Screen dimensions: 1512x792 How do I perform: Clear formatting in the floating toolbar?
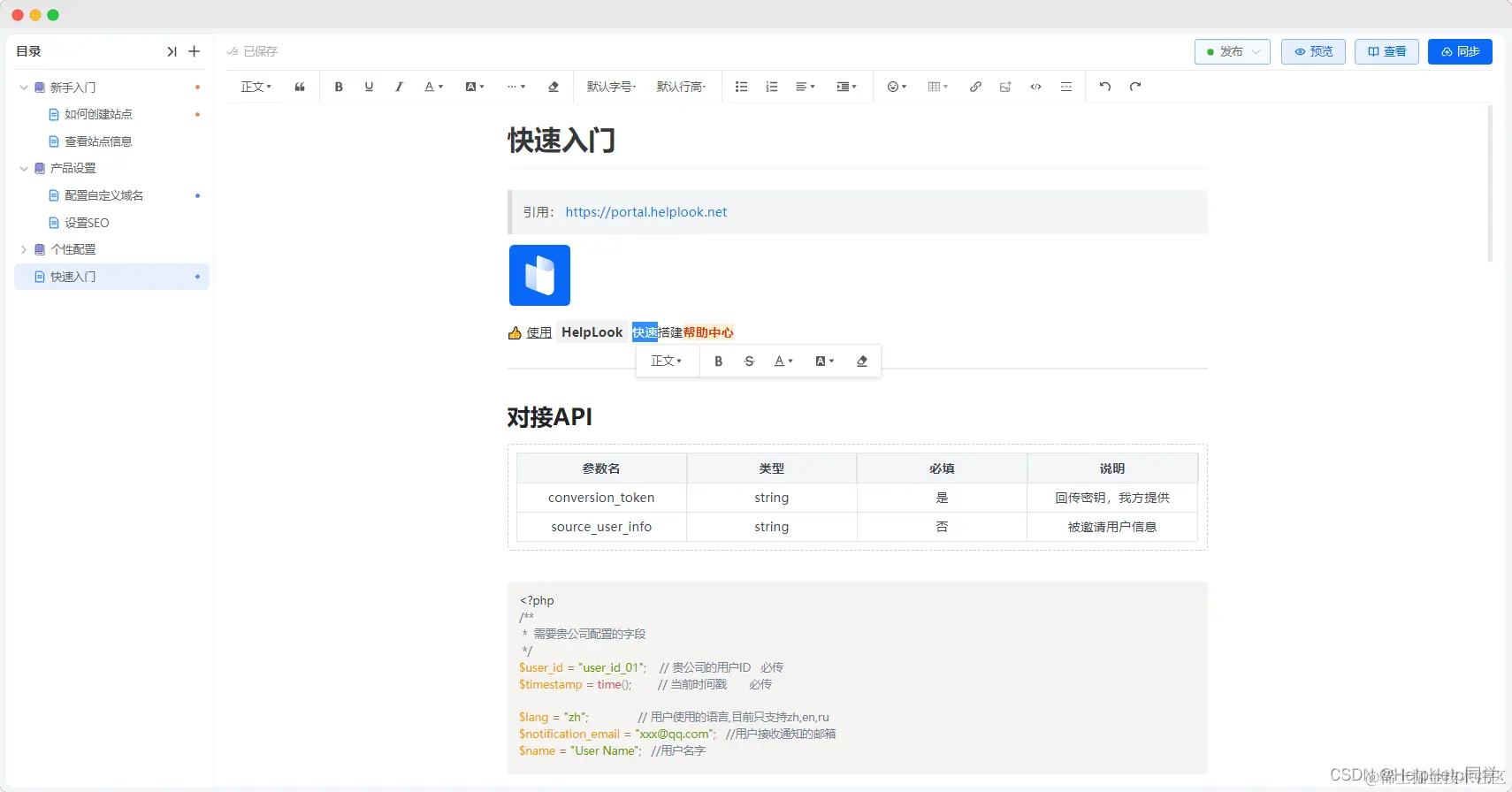click(862, 361)
